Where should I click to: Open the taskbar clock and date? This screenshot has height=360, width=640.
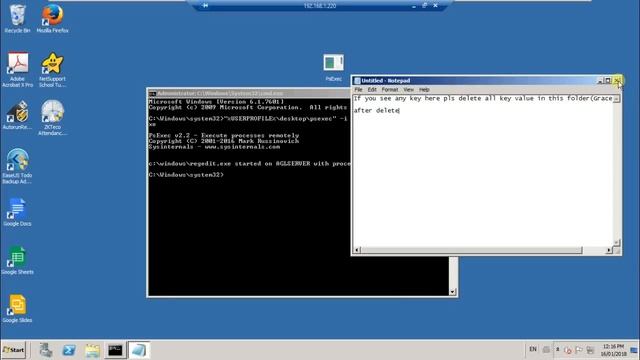[x=613, y=350]
